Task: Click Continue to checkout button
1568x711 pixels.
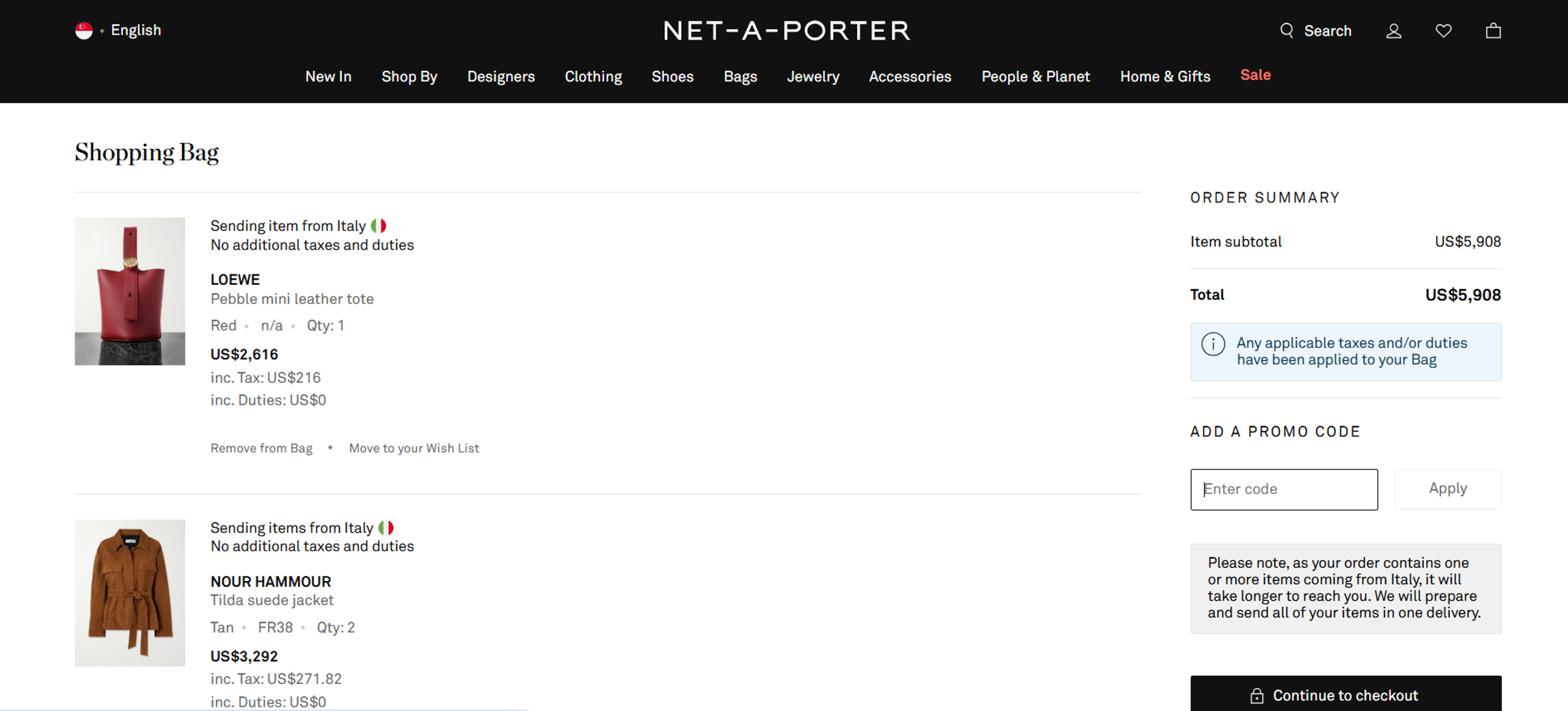Action: [1346, 693]
